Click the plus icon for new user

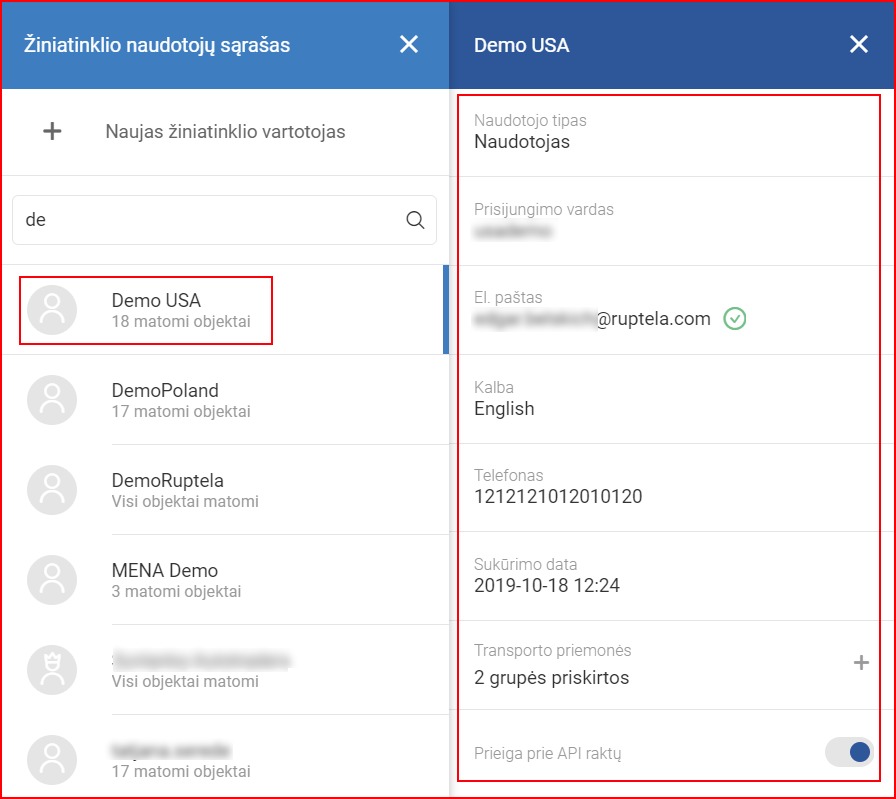click(x=52, y=131)
